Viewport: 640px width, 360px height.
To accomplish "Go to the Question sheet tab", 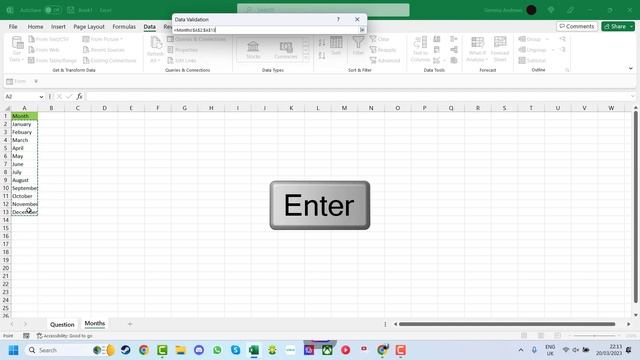I will click(x=62, y=324).
